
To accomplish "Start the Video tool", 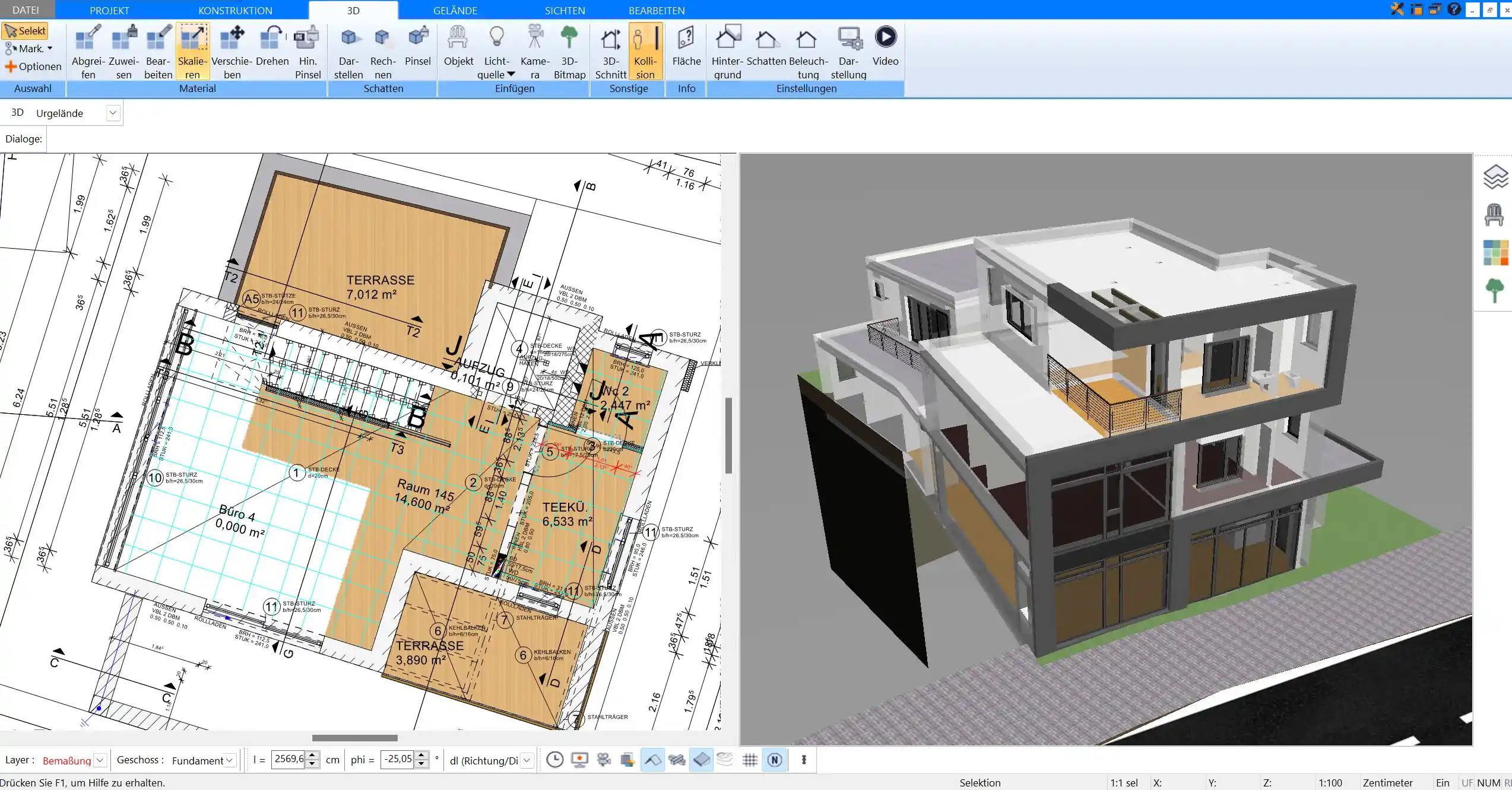I will point(885,46).
